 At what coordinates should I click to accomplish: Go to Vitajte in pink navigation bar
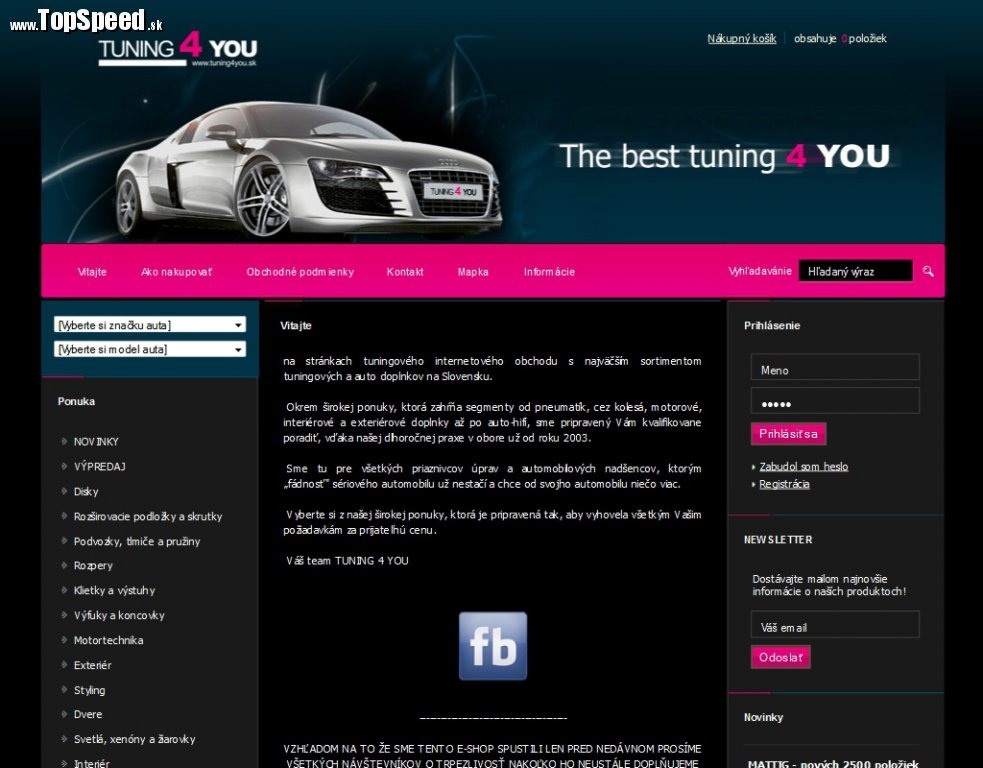coord(92,272)
